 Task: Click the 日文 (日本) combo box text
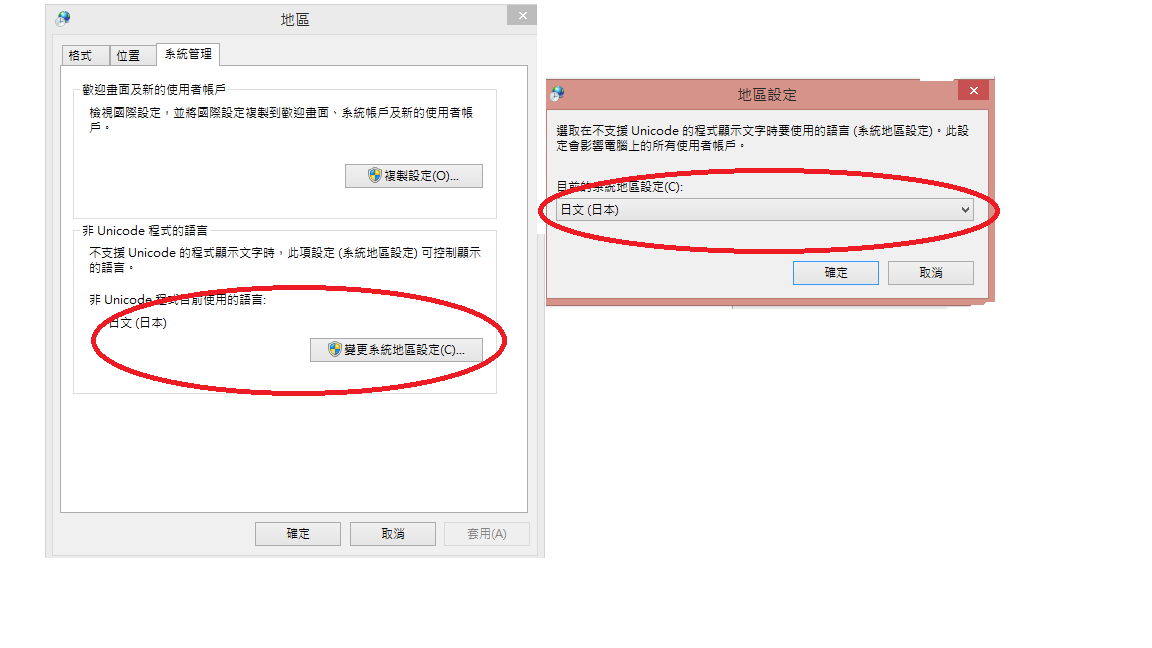click(x=590, y=210)
